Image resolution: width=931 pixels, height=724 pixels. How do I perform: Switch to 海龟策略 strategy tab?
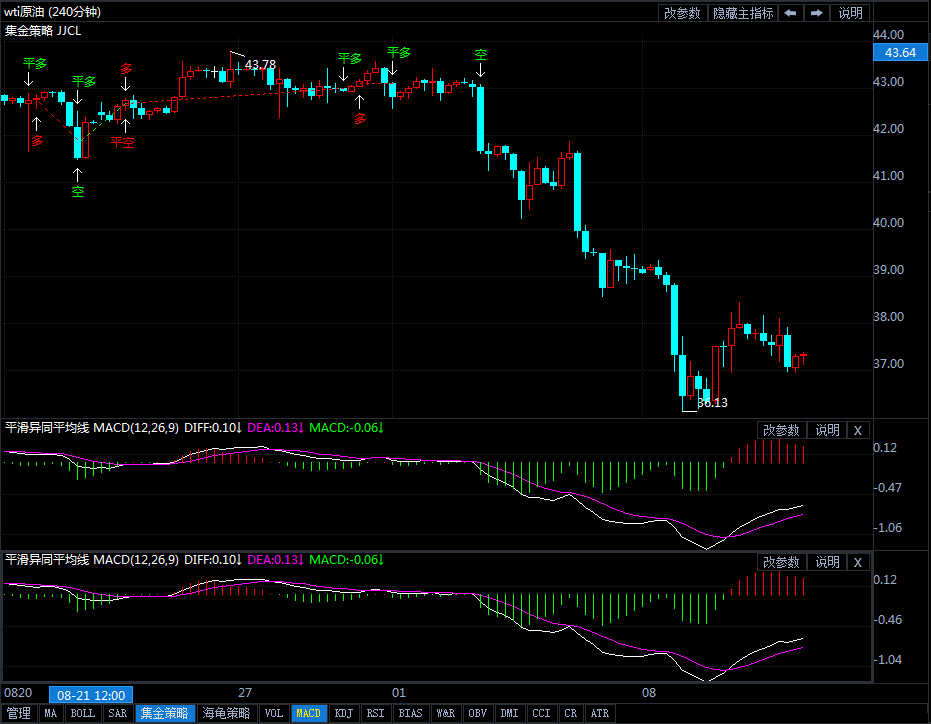[x=226, y=713]
